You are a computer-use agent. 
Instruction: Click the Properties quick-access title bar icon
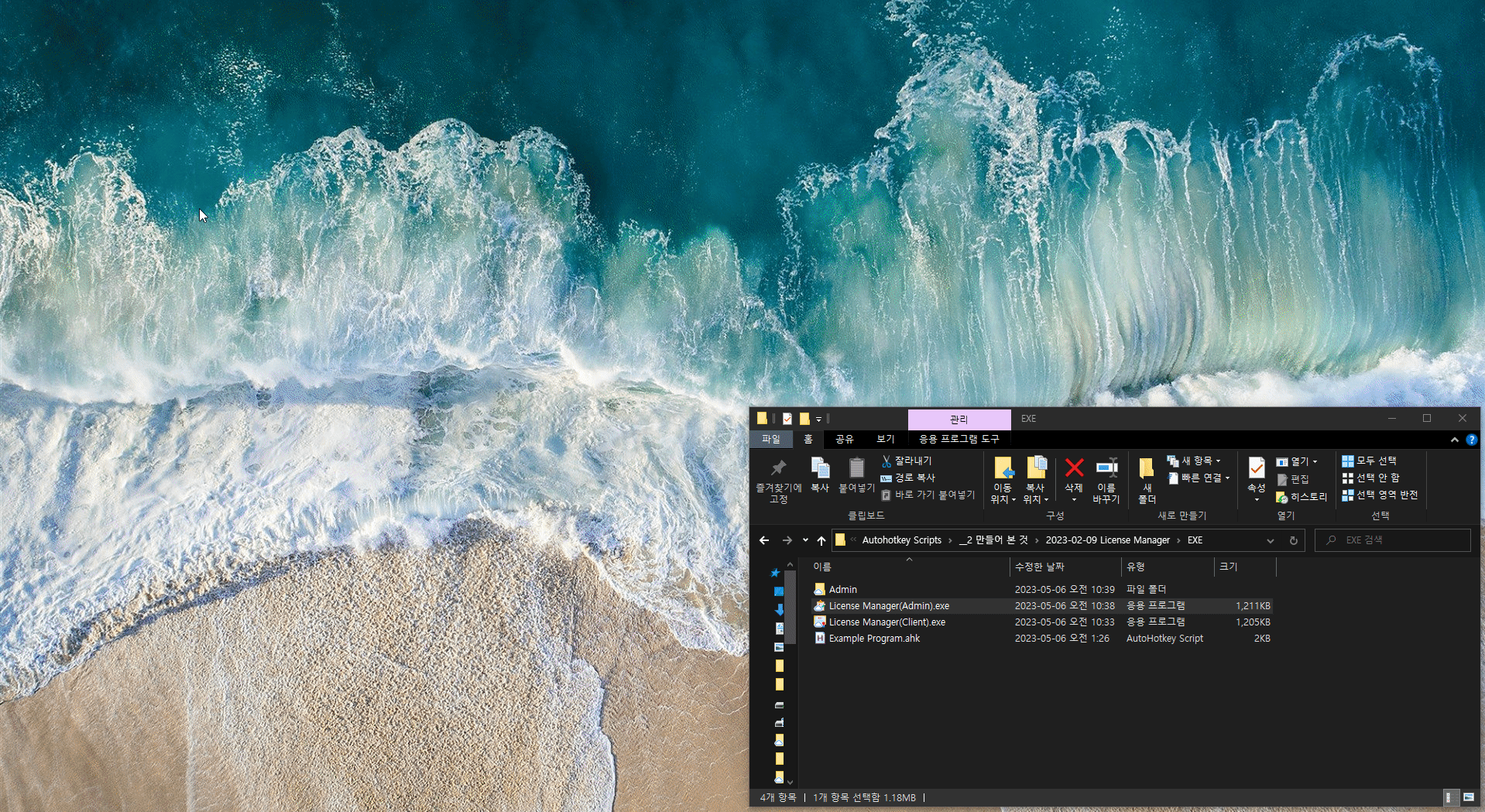pyautogui.click(x=787, y=419)
